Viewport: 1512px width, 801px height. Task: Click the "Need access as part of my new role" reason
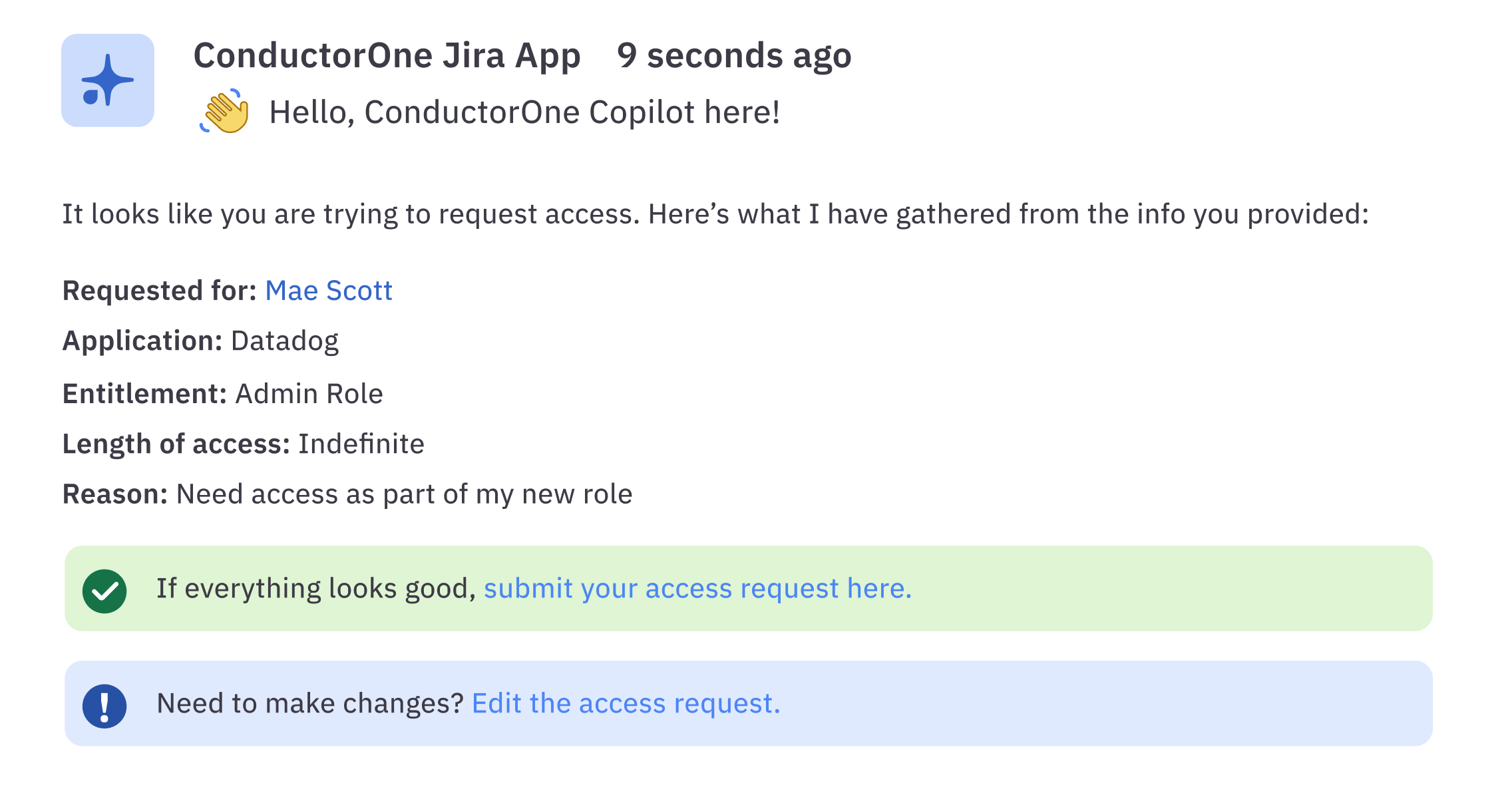pyautogui.click(x=405, y=494)
